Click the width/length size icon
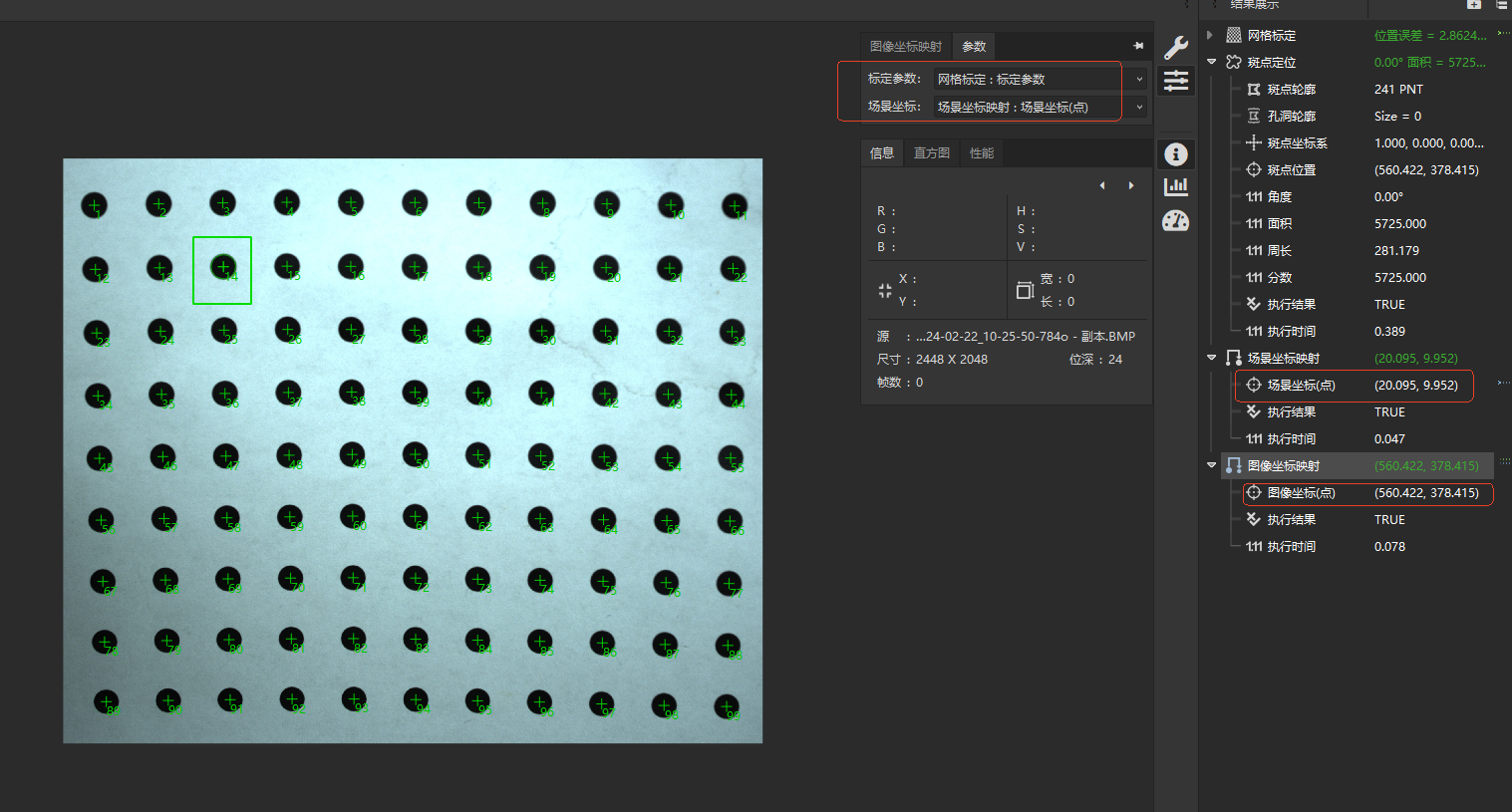The width and height of the screenshot is (1512, 812). 1025,290
